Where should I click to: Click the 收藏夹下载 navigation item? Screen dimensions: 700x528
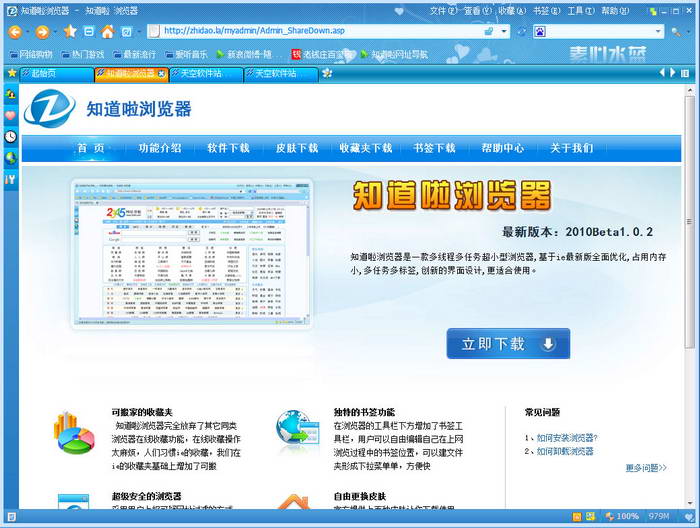[x=366, y=148]
